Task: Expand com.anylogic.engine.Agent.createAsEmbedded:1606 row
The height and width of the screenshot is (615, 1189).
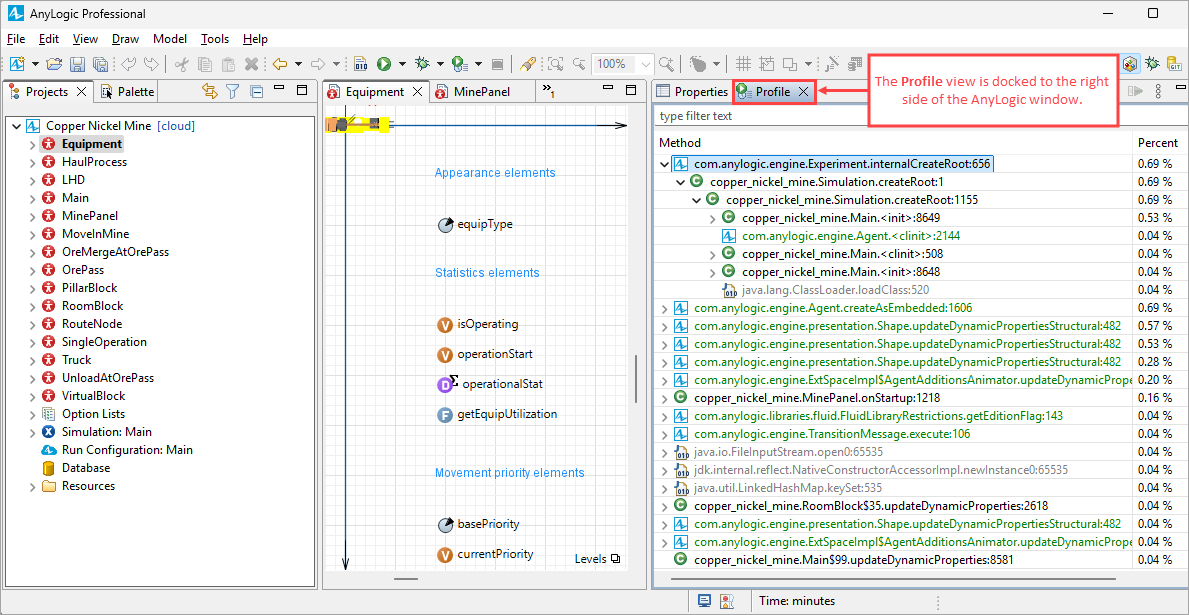Action: coord(664,308)
